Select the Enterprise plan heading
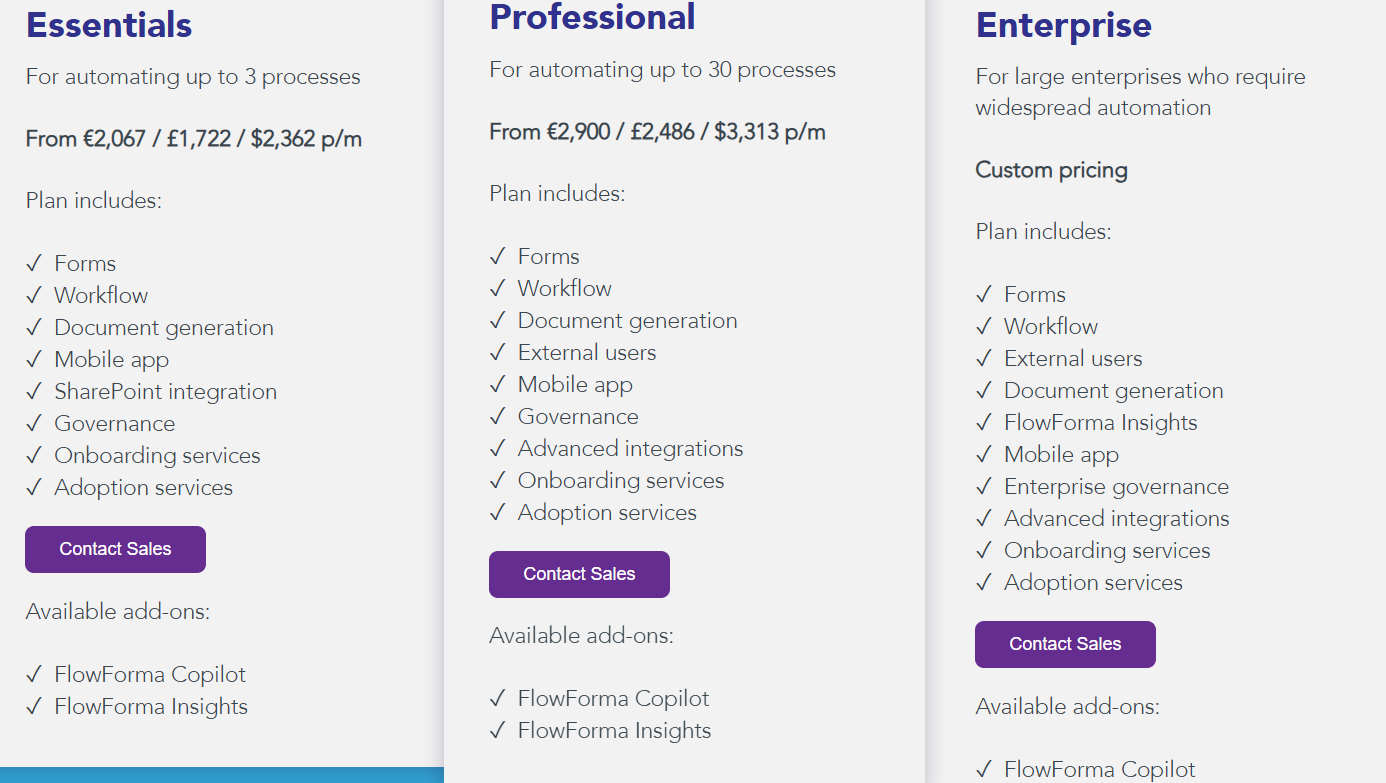 click(1063, 25)
